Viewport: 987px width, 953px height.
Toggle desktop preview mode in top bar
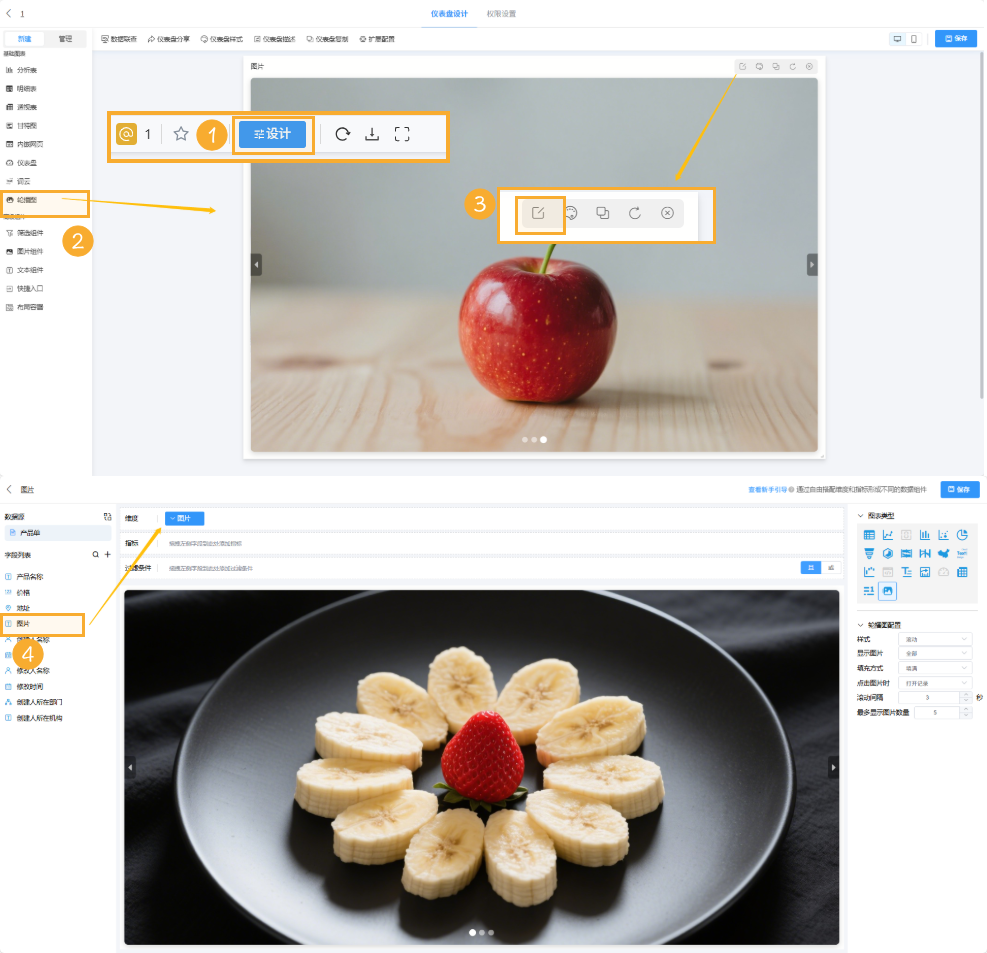point(897,39)
